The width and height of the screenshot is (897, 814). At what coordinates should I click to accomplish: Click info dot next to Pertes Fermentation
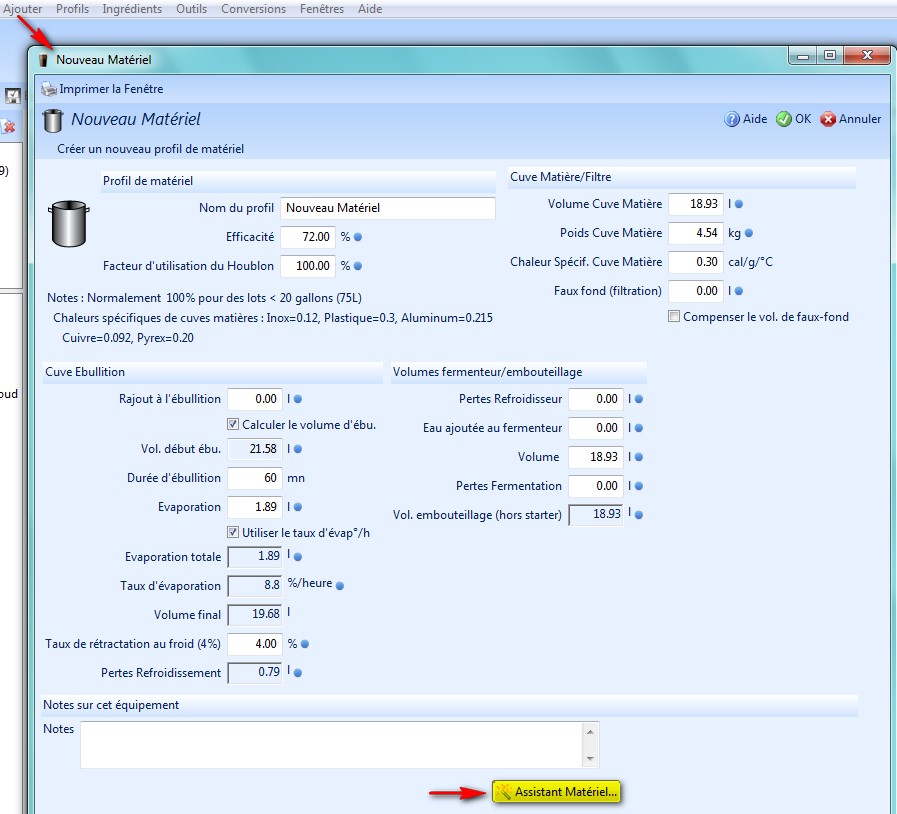pyautogui.click(x=639, y=486)
